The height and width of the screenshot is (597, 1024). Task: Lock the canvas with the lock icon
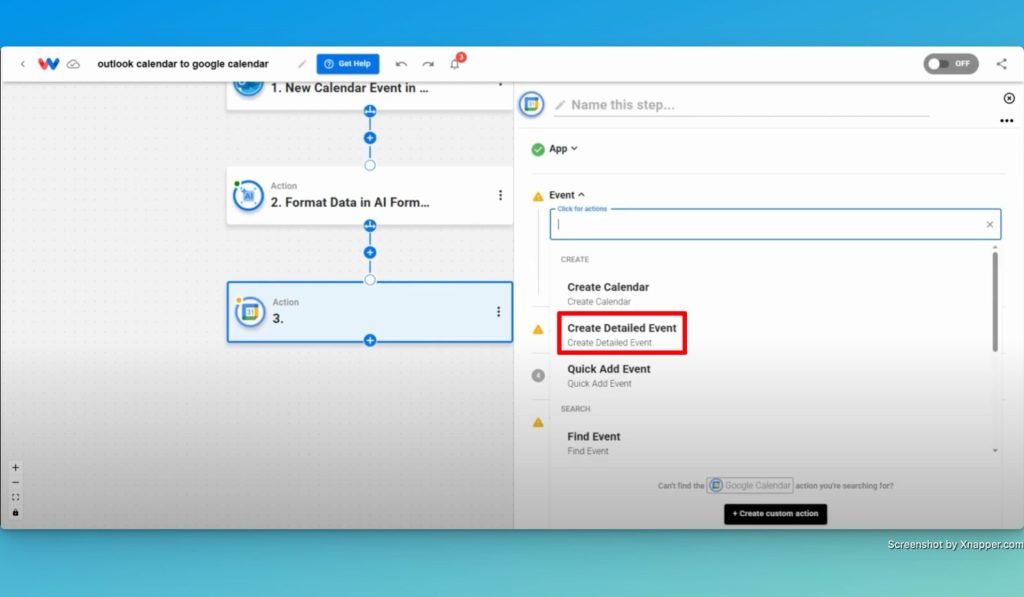[x=16, y=513]
